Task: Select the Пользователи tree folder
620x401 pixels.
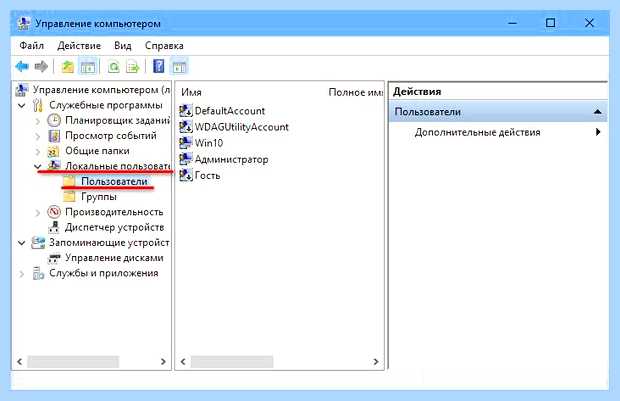Action: pos(114,182)
